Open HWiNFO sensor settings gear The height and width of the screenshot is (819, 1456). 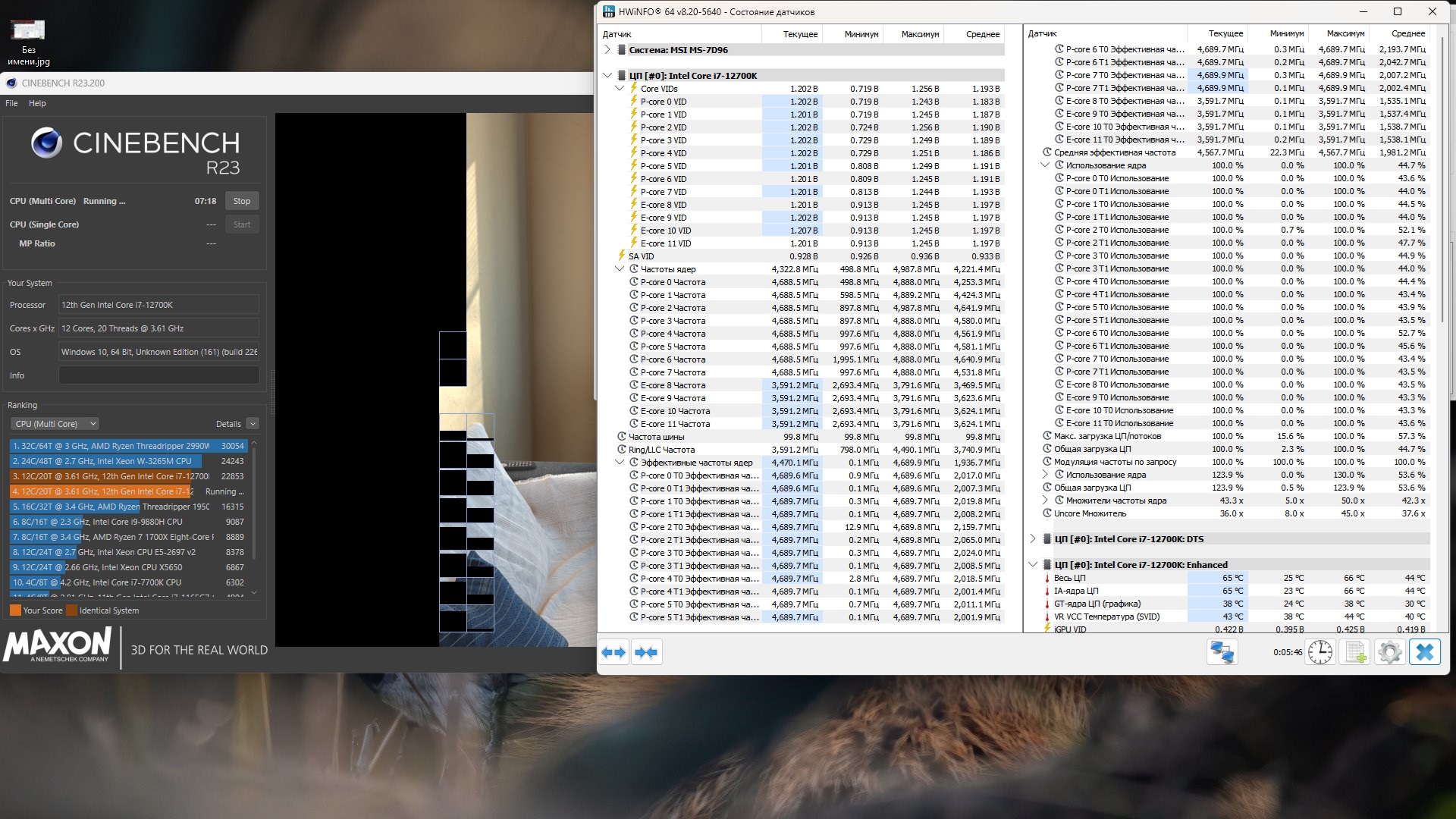coord(1389,652)
